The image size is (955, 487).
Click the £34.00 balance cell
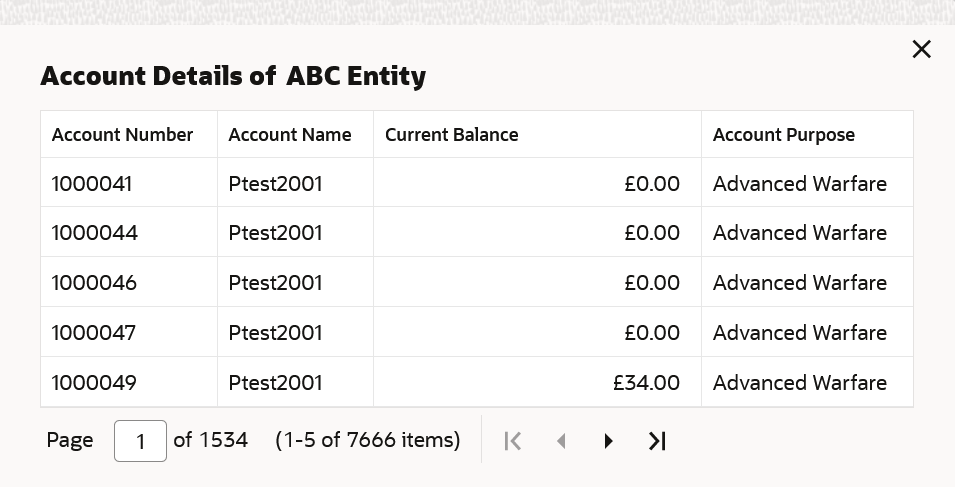click(646, 383)
